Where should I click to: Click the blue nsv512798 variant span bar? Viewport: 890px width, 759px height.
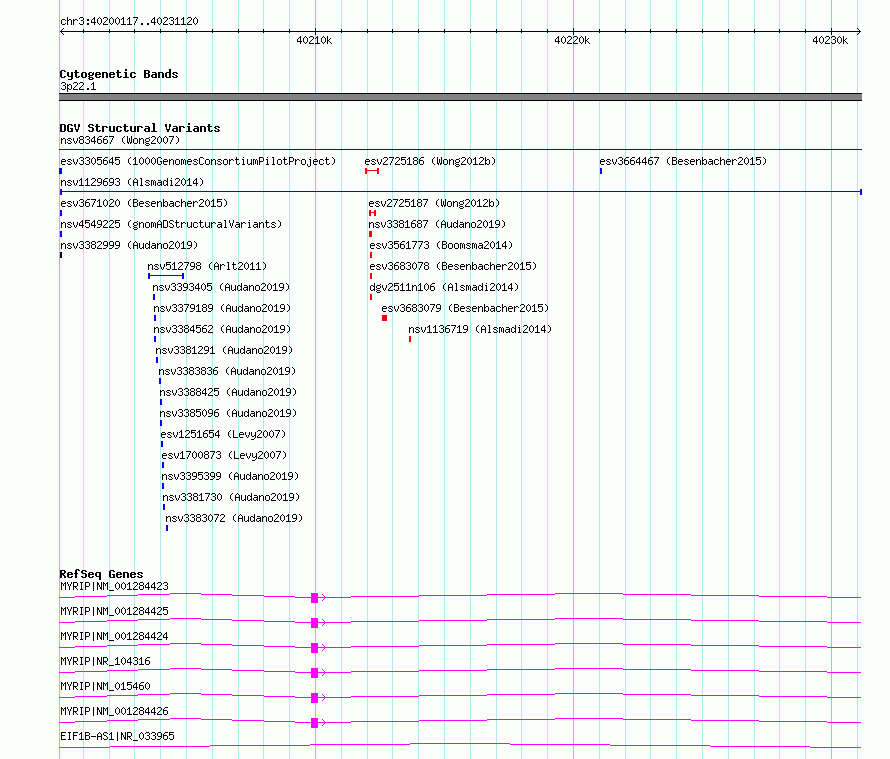tap(166, 276)
